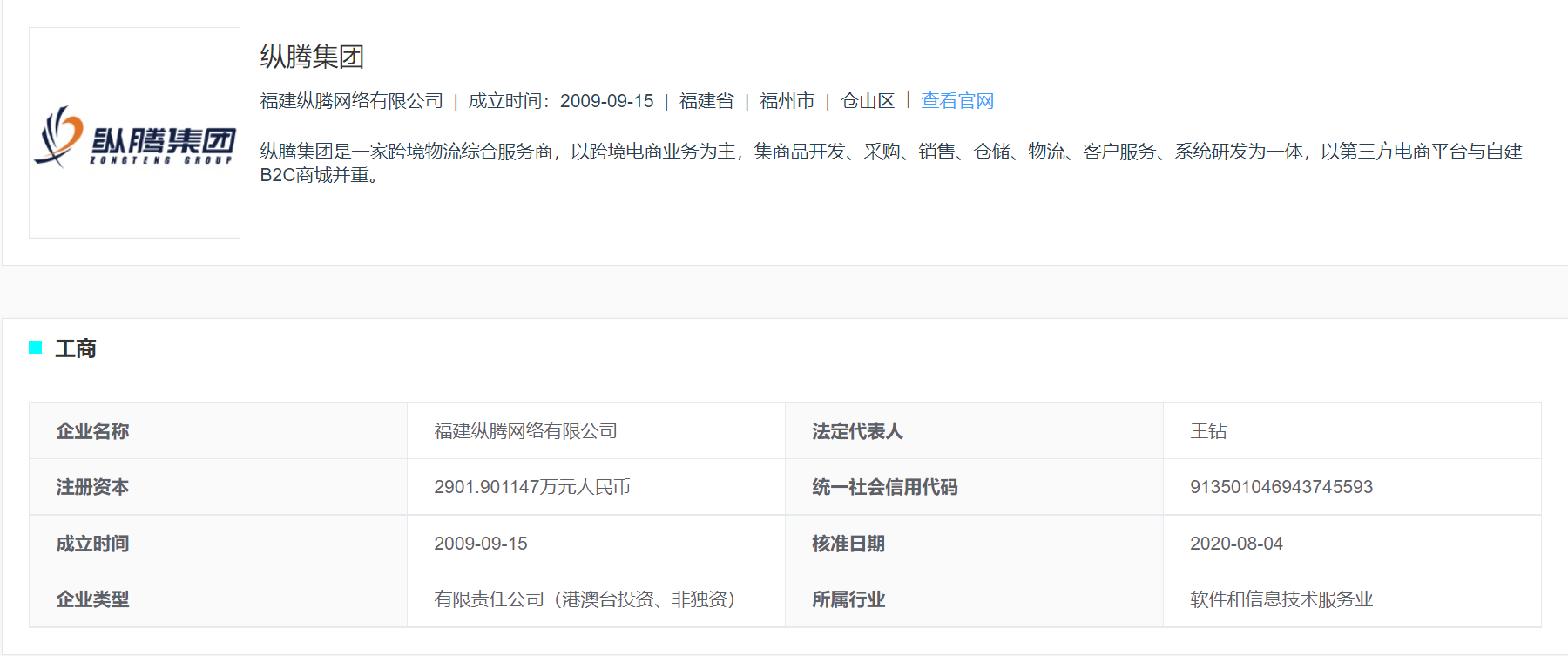
Task: Click the legal representative name 王钻
Action: tap(1208, 431)
